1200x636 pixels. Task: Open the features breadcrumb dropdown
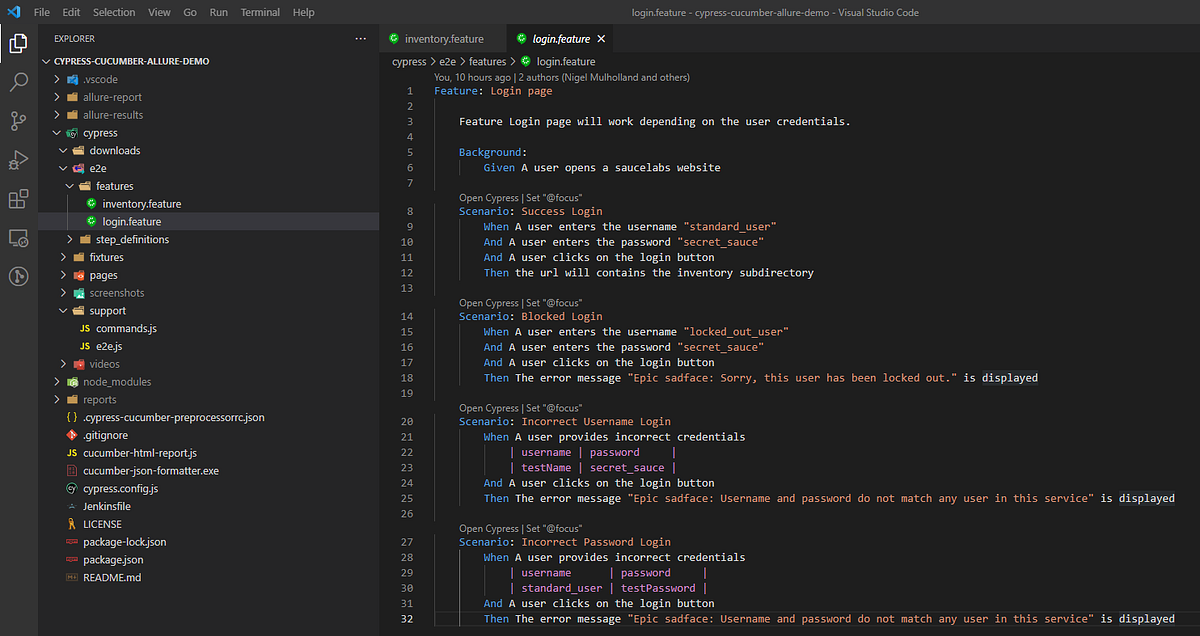coord(487,61)
